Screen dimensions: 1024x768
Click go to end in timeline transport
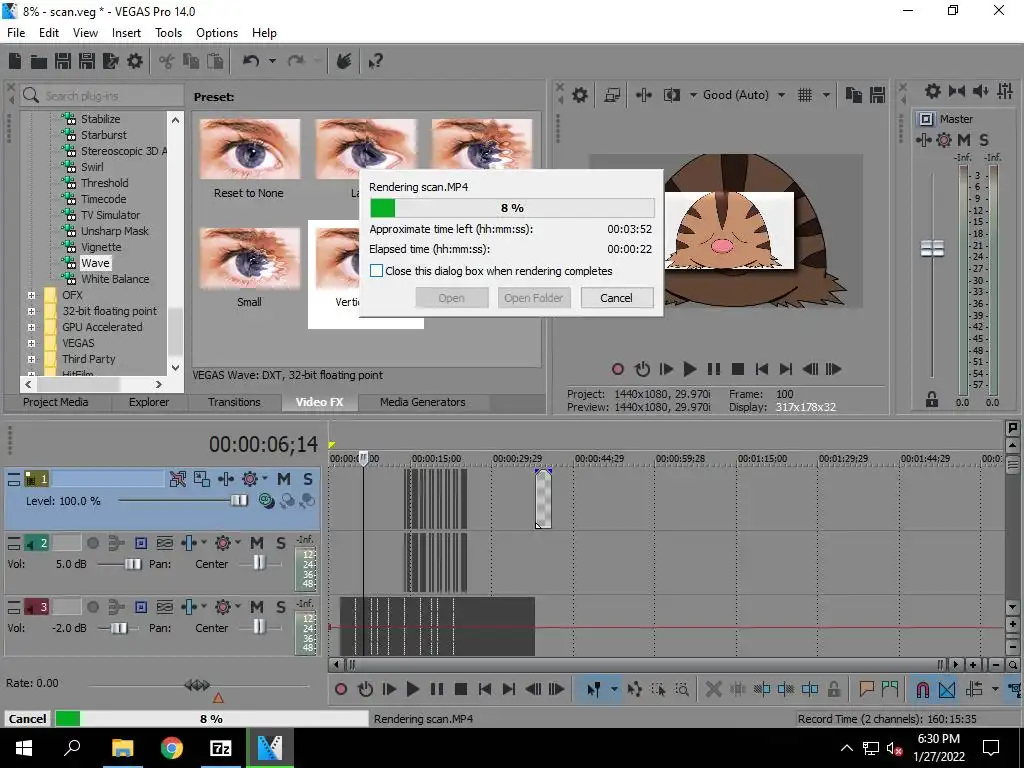[x=509, y=689]
